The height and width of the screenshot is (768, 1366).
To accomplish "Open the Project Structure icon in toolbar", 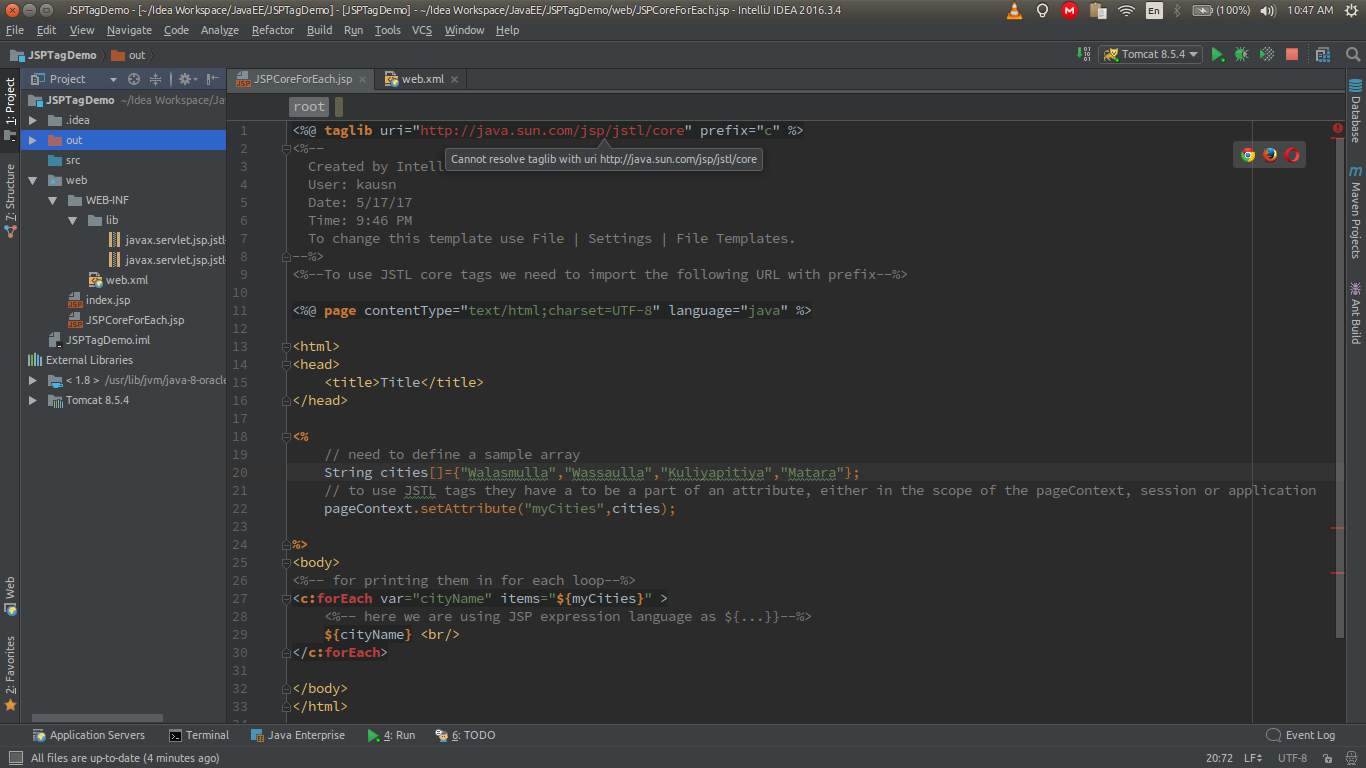I will click(x=1323, y=55).
